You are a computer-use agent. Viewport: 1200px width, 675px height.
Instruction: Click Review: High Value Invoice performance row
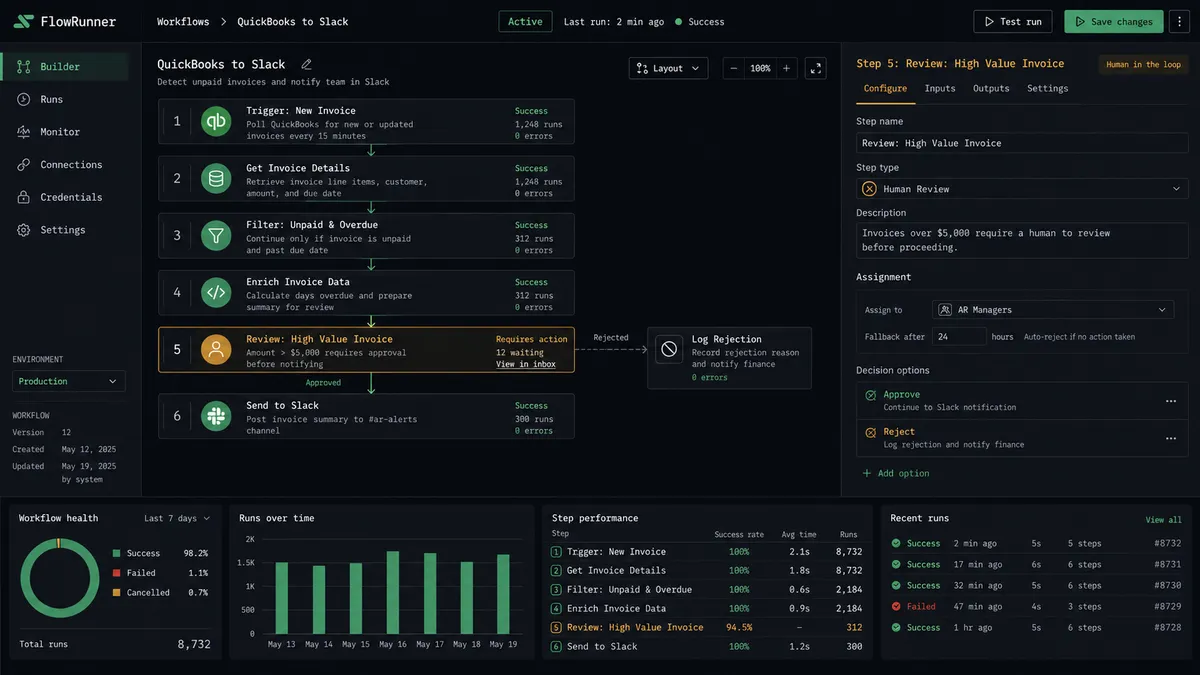point(706,627)
